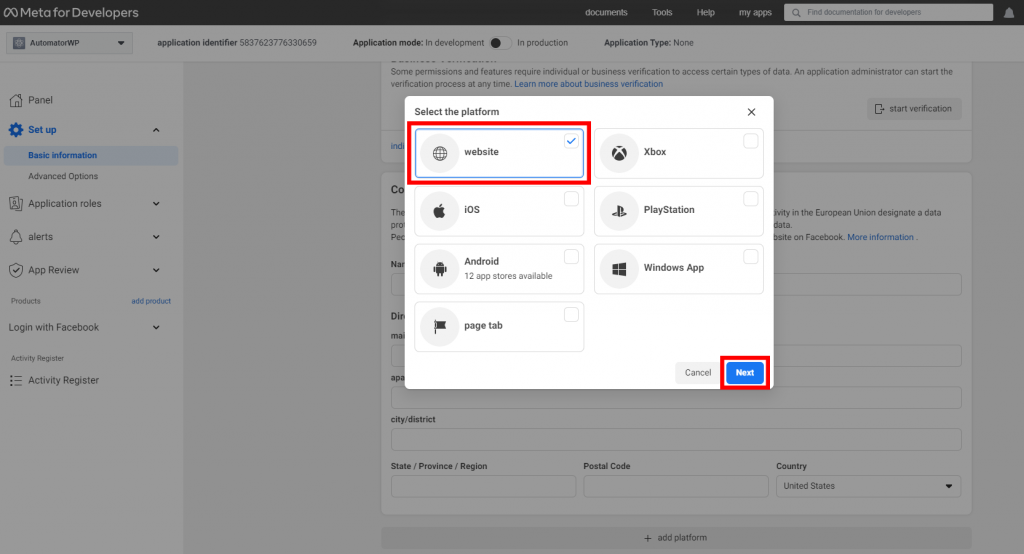Click the add product link
The image size is (1024, 554).
point(151,301)
